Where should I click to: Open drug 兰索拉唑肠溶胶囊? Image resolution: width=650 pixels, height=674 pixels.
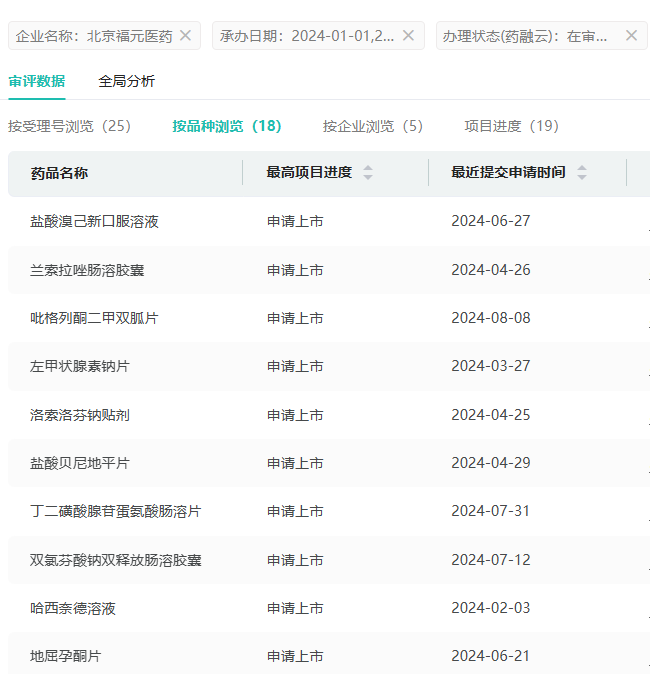[x=87, y=270]
